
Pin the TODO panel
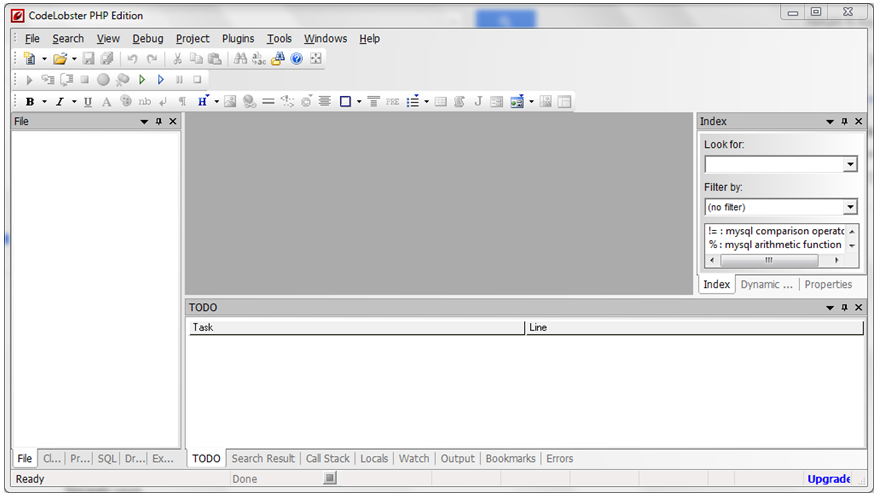[x=844, y=307]
